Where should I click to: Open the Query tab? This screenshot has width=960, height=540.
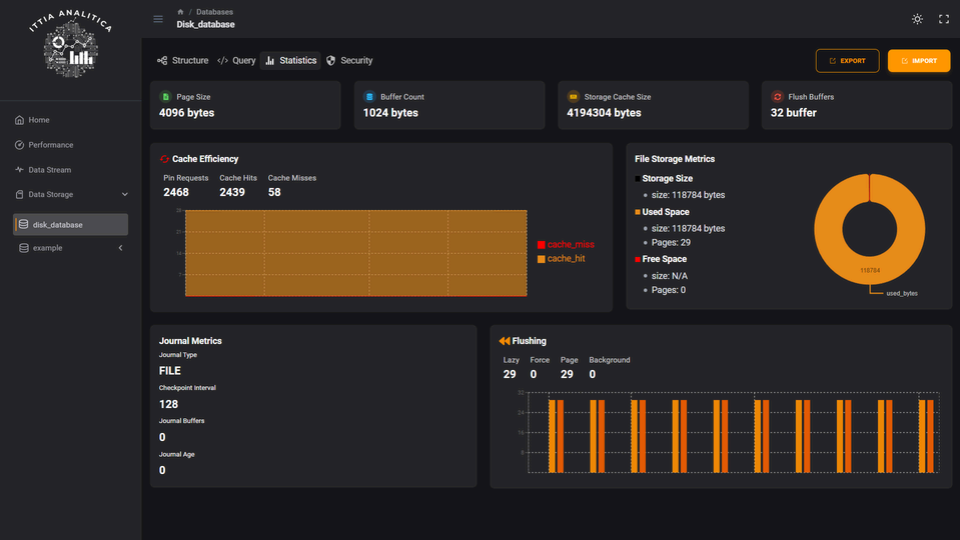tap(237, 61)
